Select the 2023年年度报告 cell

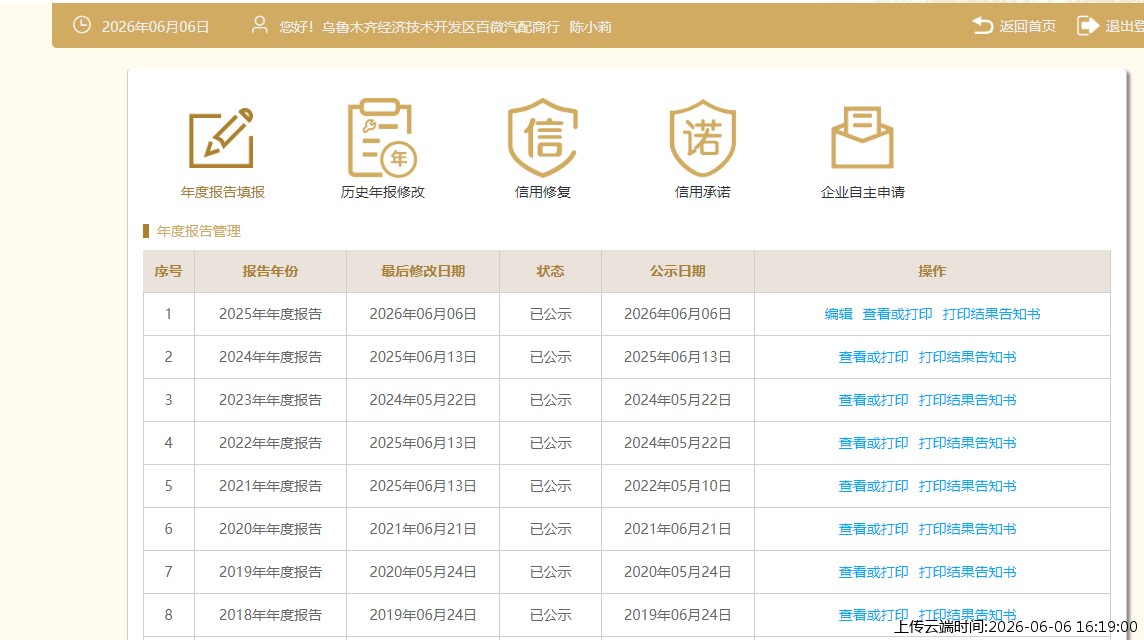[x=270, y=400]
